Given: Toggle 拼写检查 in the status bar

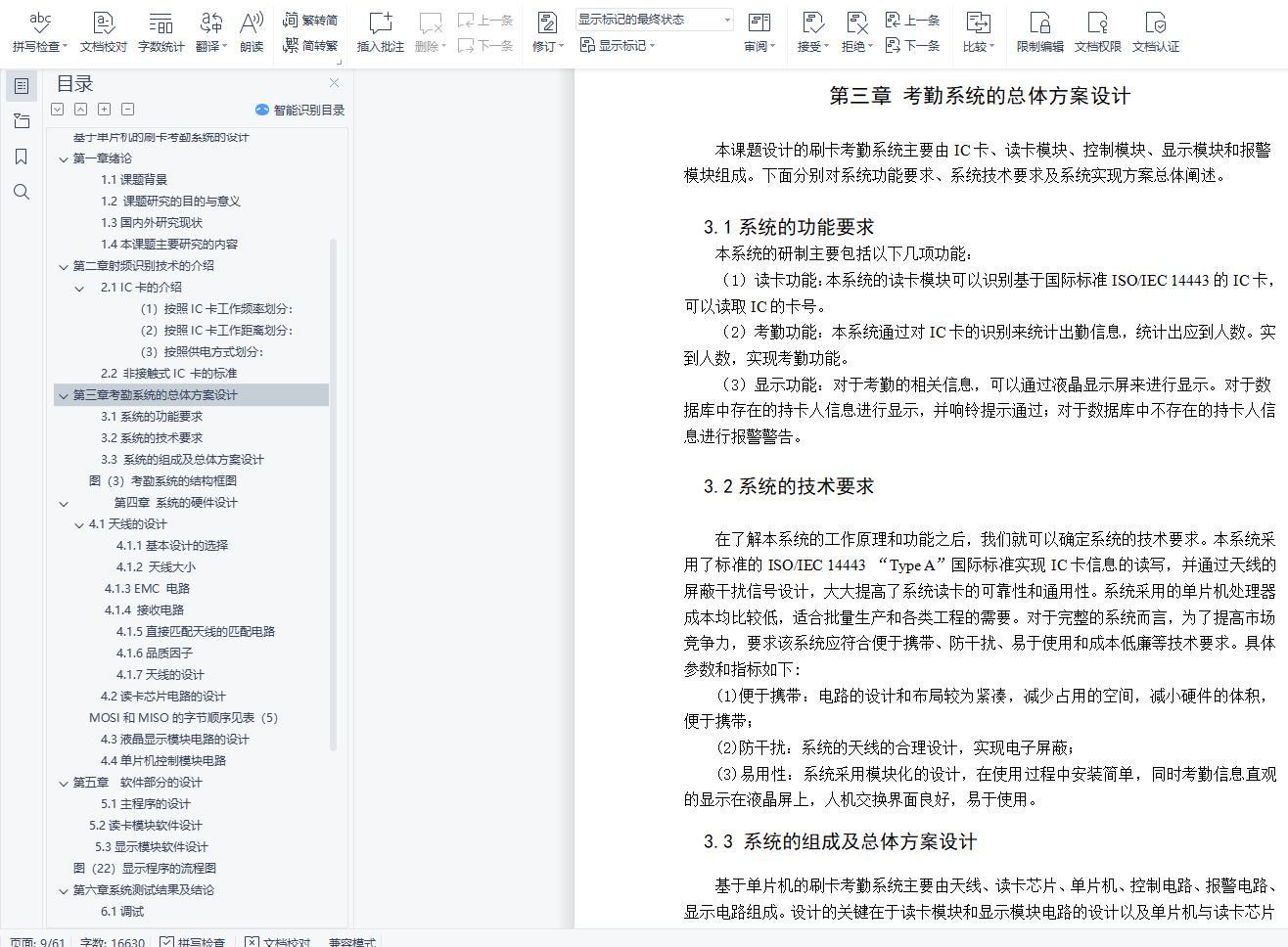Looking at the screenshot, I should pyautogui.click(x=194, y=941).
